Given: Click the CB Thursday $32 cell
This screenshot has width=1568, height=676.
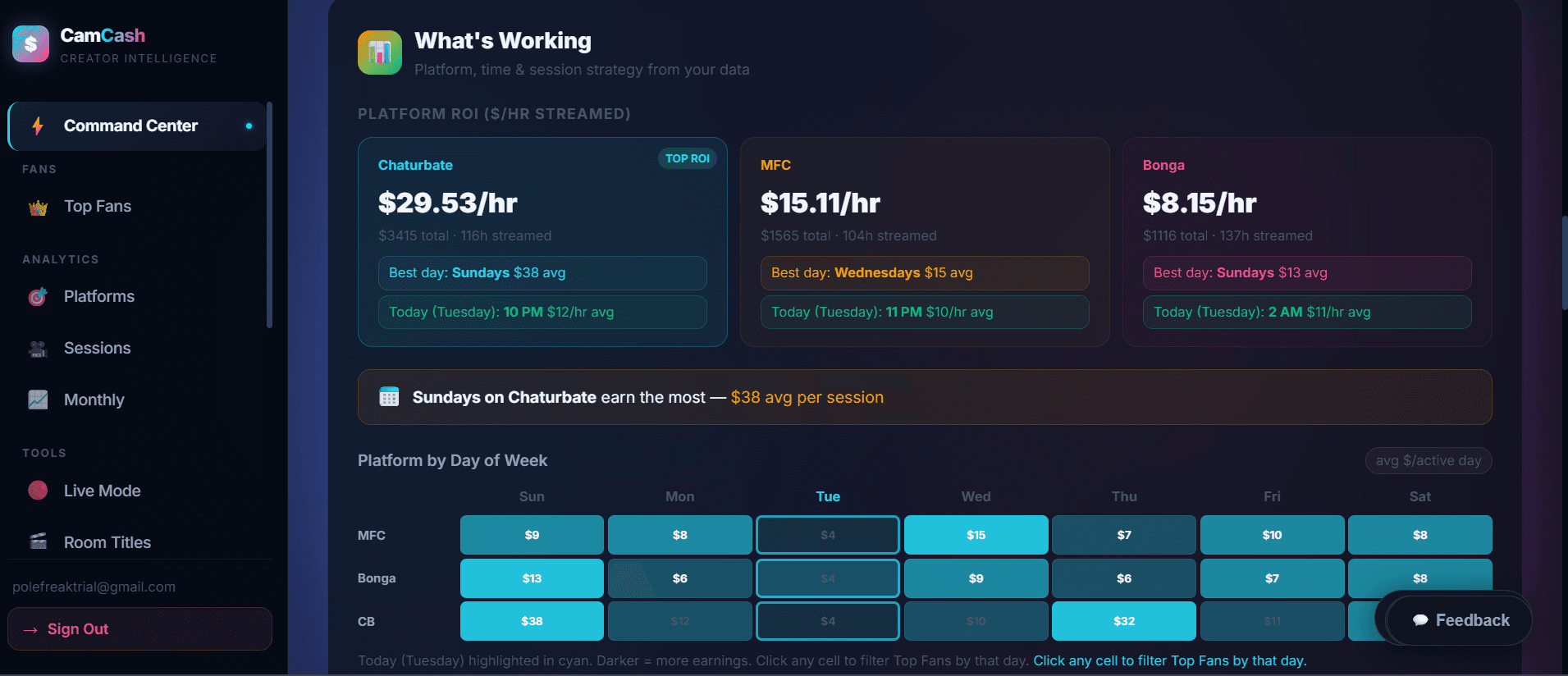Looking at the screenshot, I should [1124, 621].
